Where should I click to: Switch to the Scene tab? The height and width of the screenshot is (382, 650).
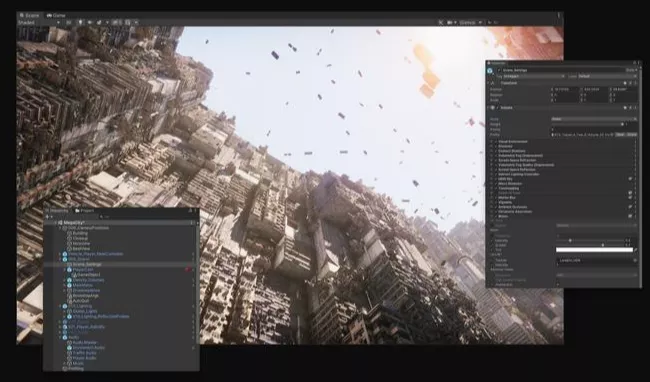tap(29, 15)
